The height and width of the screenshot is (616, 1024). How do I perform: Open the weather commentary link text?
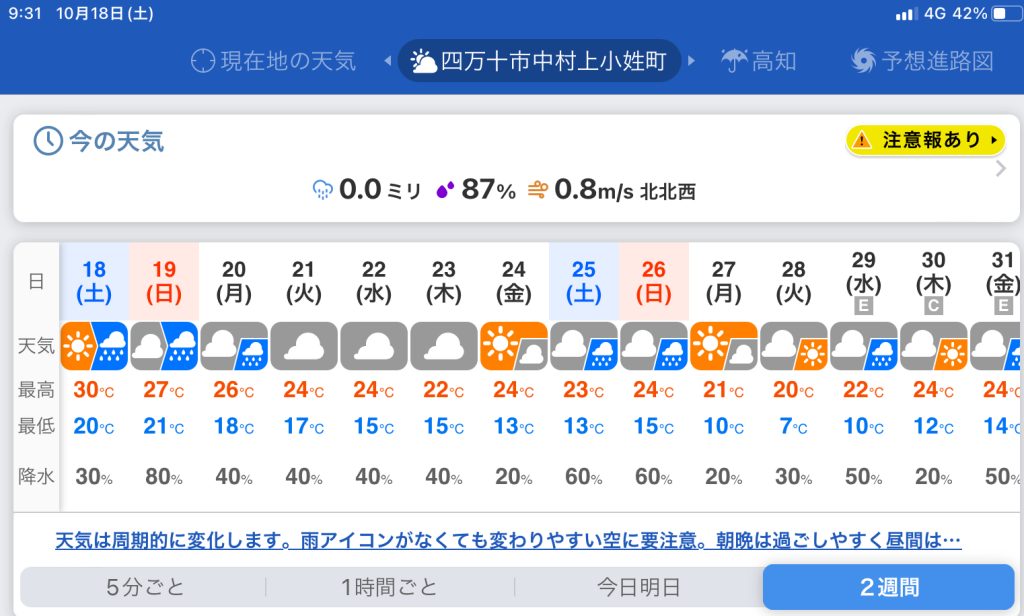508,541
